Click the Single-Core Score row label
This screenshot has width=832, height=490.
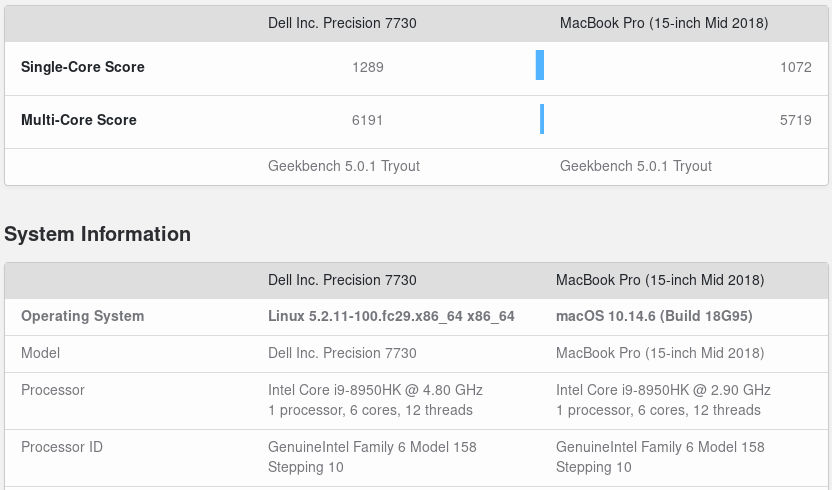coord(83,67)
